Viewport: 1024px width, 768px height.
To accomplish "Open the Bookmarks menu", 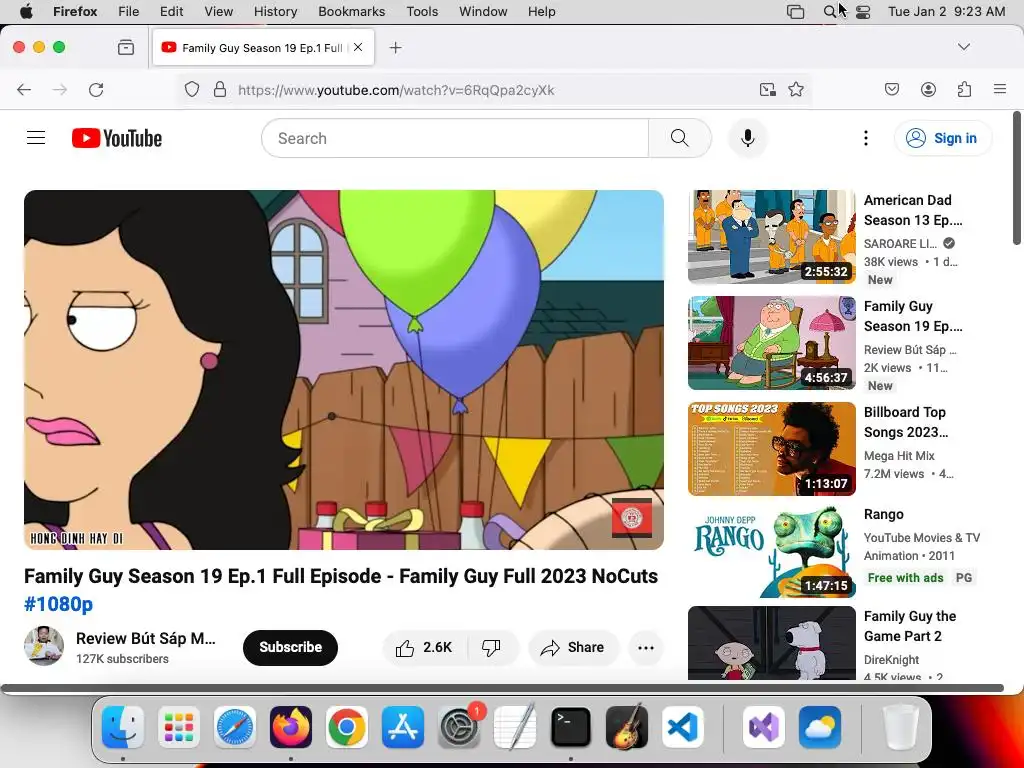I will 351,12.
